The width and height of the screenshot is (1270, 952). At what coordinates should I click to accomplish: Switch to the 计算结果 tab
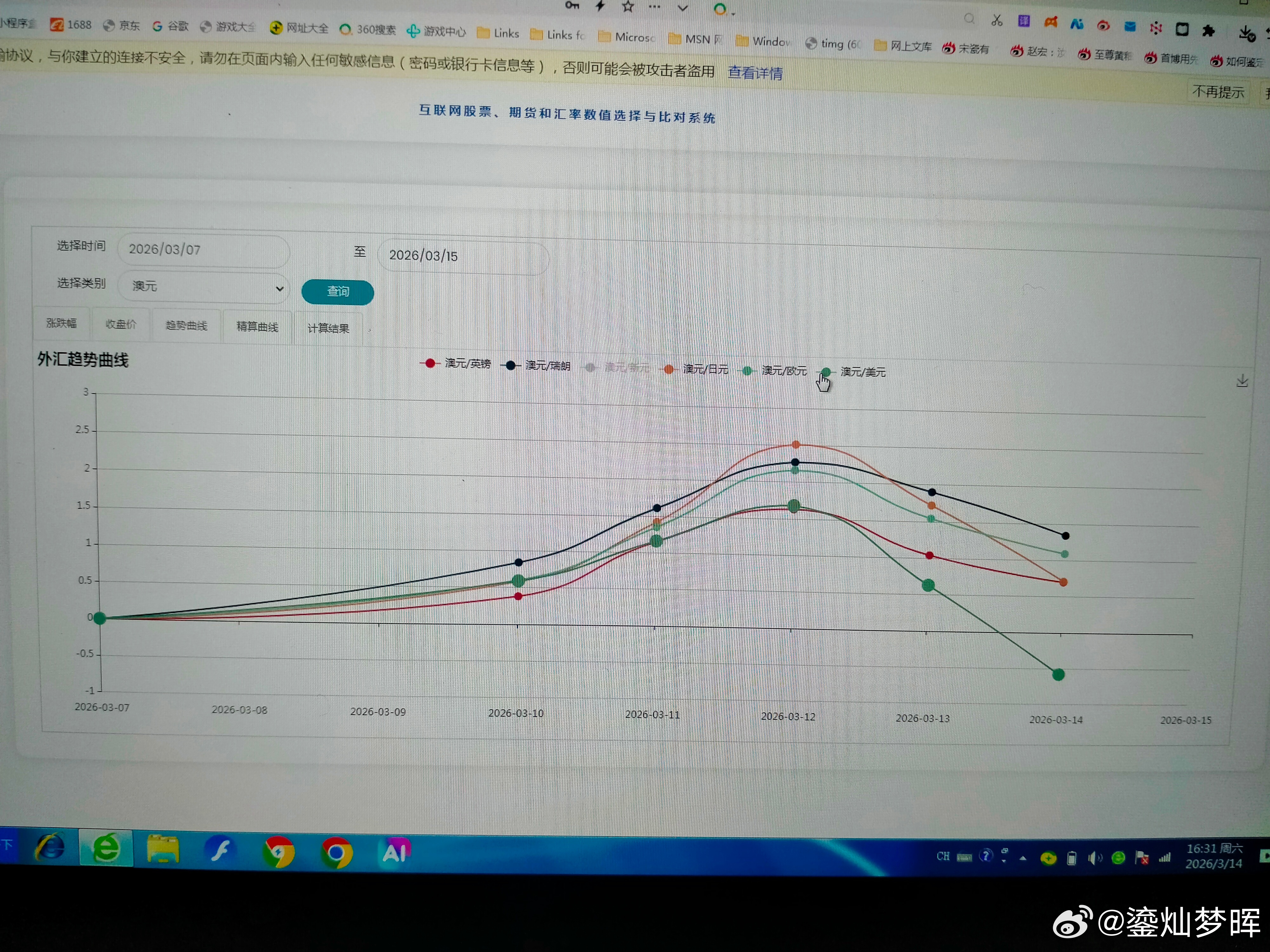328,329
